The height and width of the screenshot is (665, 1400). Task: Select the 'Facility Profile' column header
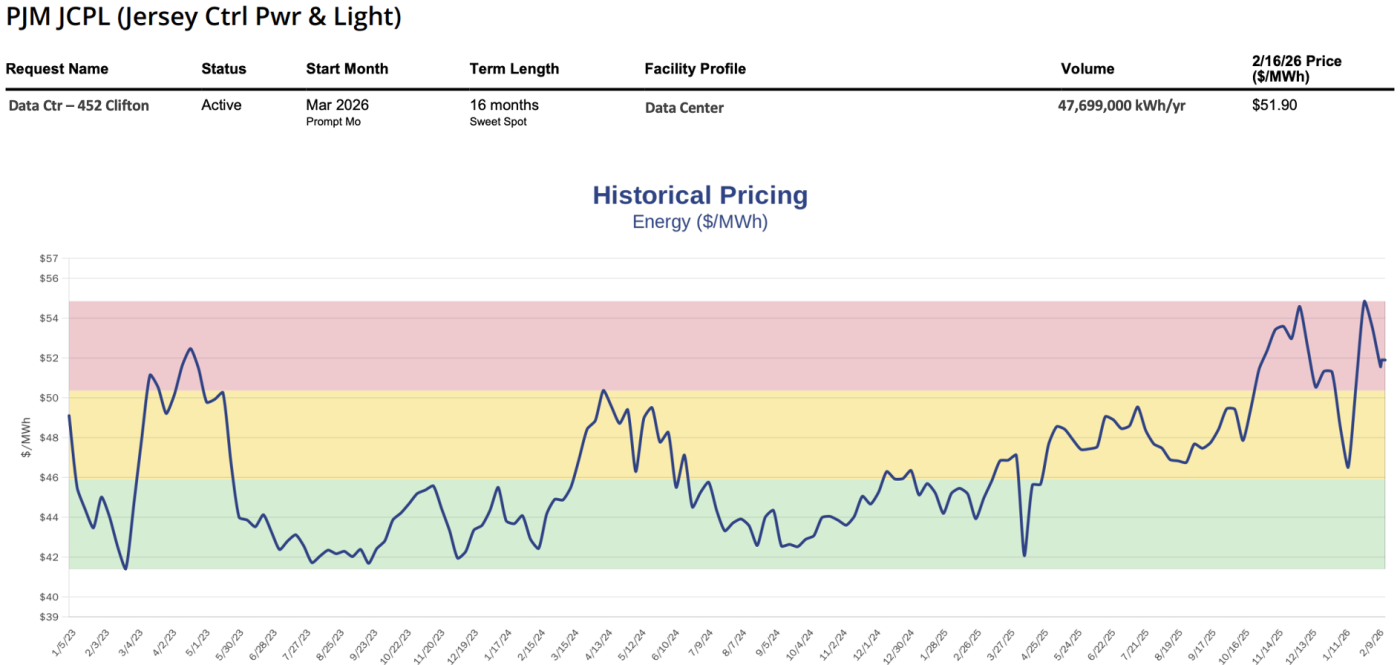pyautogui.click(x=695, y=69)
